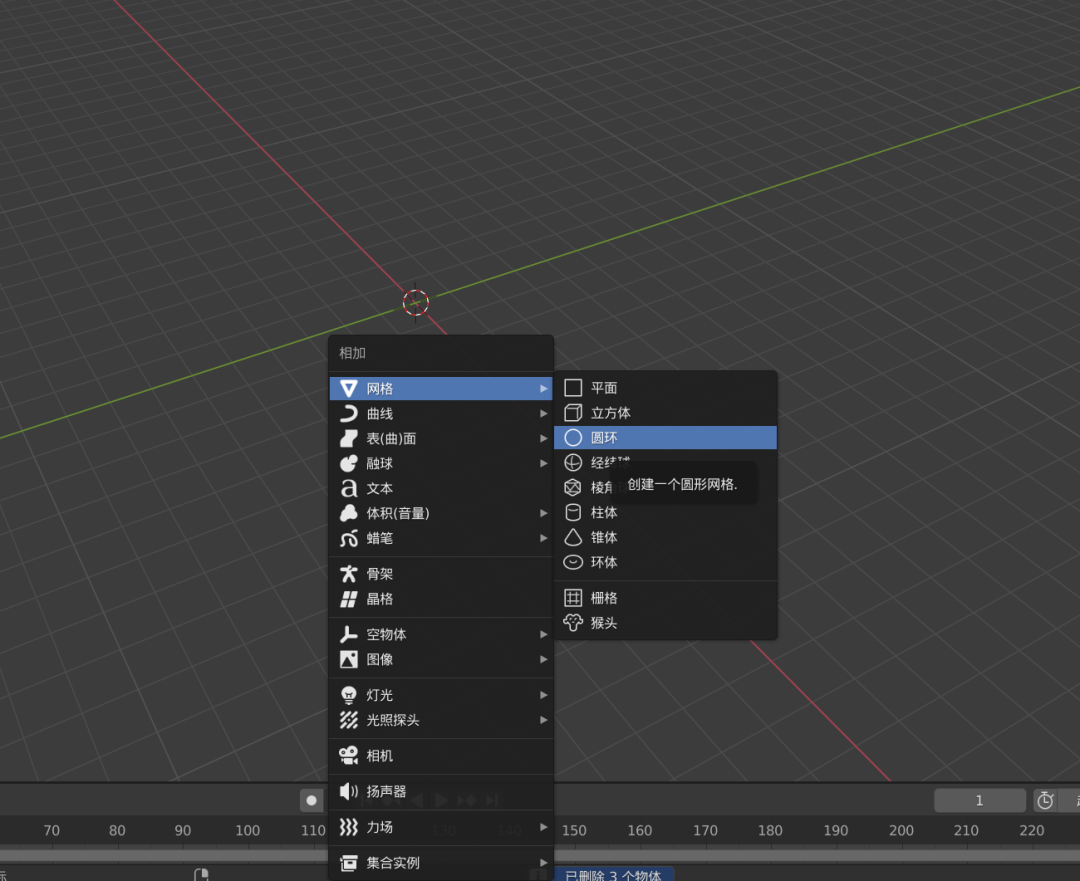This screenshot has width=1080, height=881.
Task: Click frame 200 on the timeline ruler
Action: coord(901,831)
